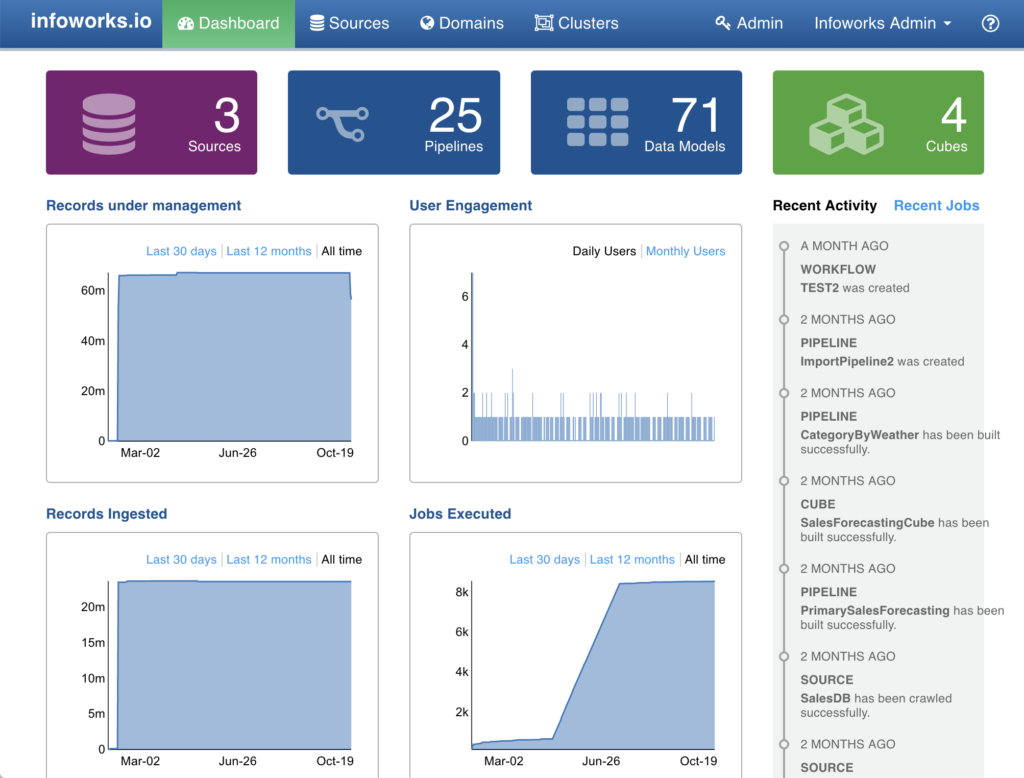This screenshot has height=778, width=1024.
Task: Click the key icon next to Admin
Action: click(x=723, y=23)
